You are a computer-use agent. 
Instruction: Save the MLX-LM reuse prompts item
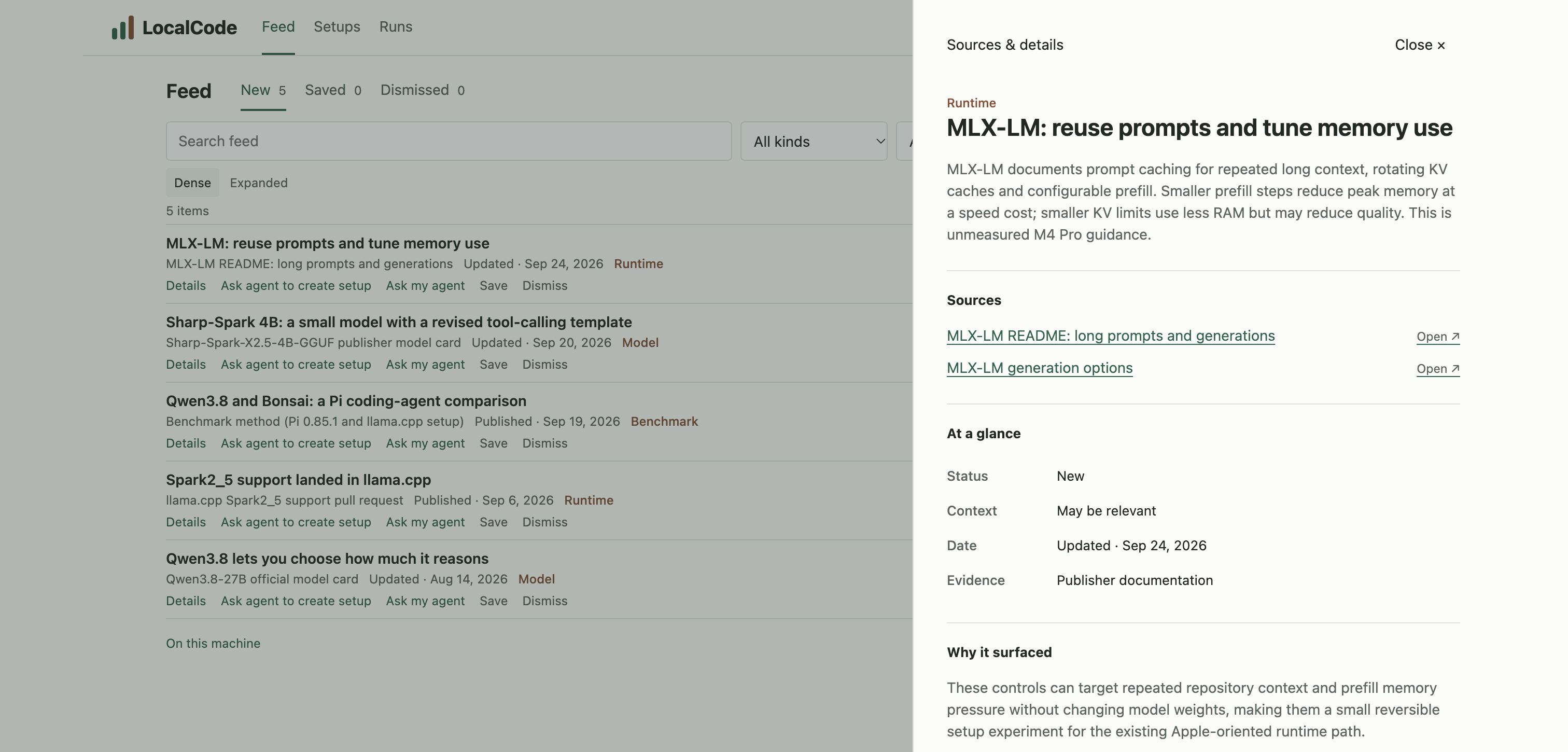tap(493, 286)
